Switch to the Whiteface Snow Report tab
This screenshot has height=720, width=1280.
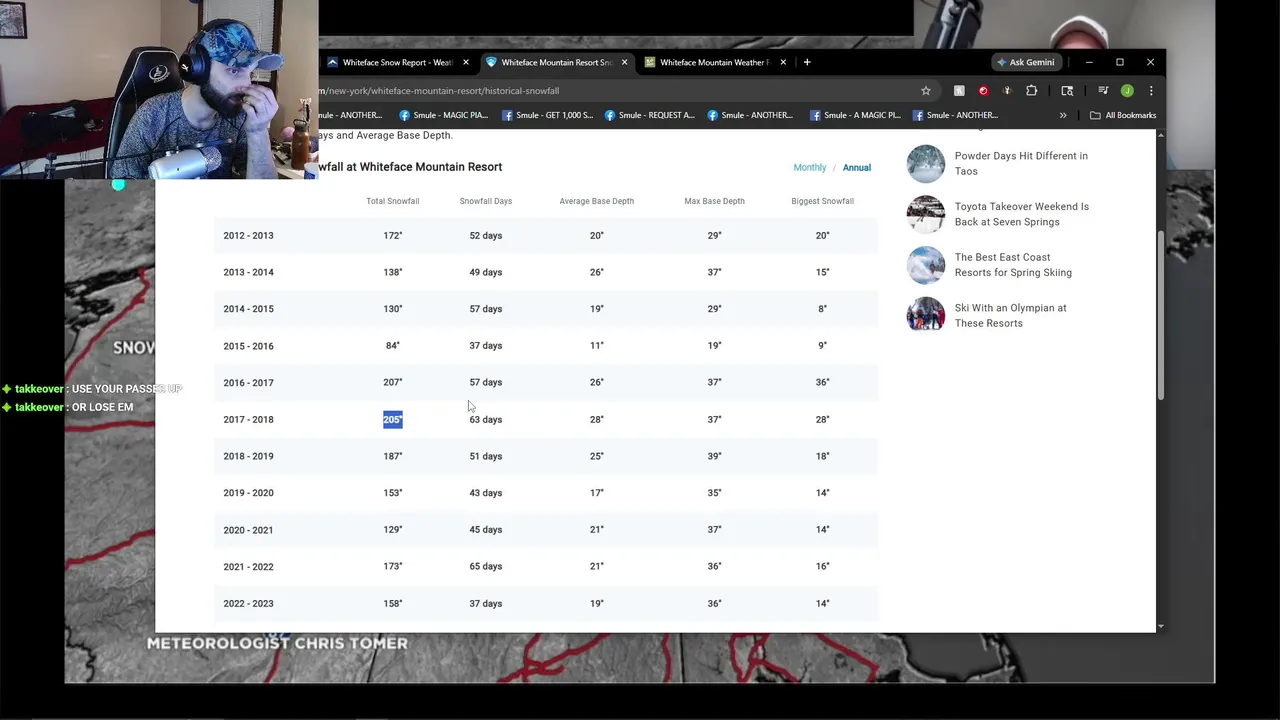coord(397,62)
